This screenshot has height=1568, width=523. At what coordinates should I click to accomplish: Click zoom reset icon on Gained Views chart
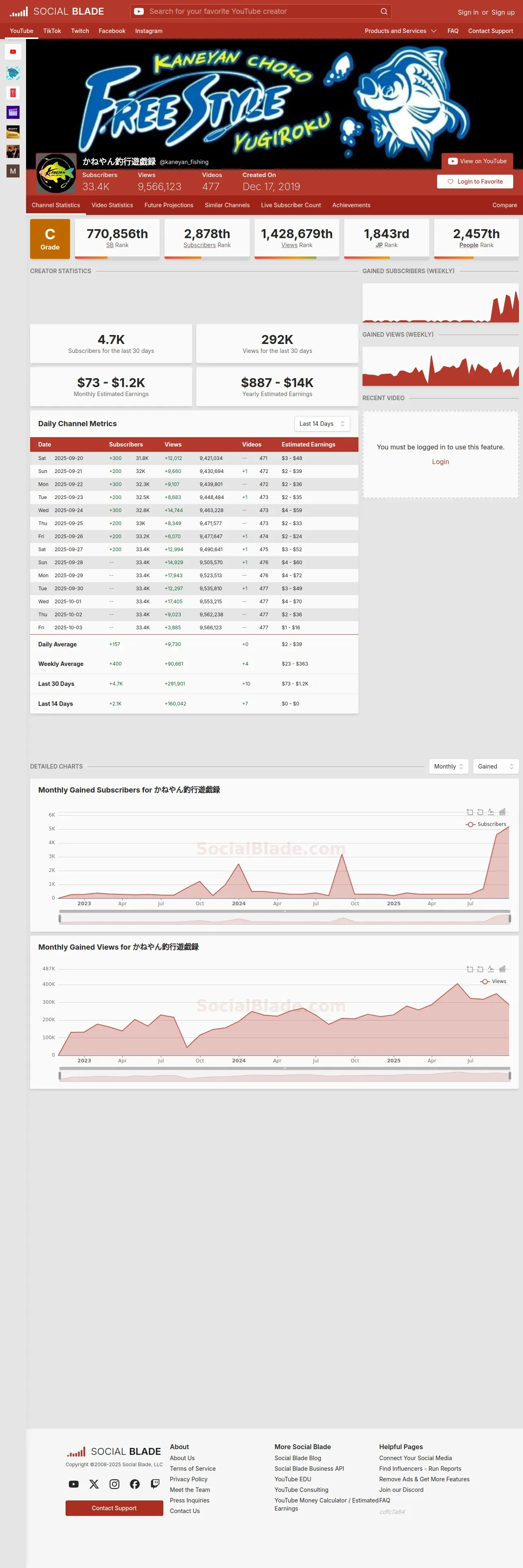[x=480, y=969]
